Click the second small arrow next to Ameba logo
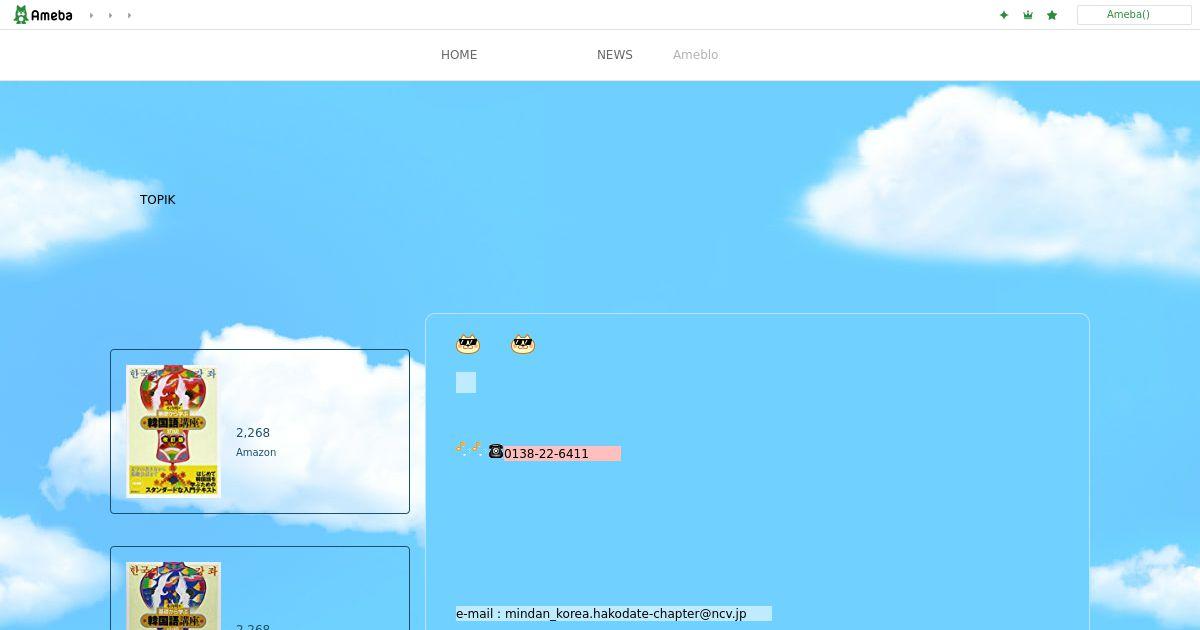 click(x=110, y=15)
